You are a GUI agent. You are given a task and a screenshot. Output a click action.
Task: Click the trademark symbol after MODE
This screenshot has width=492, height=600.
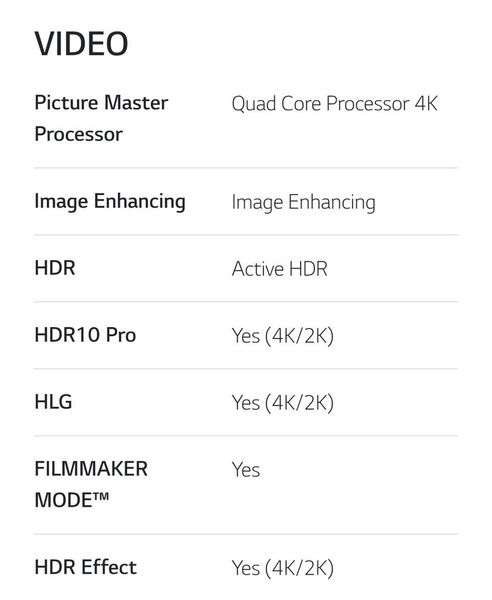pyautogui.click(x=101, y=497)
